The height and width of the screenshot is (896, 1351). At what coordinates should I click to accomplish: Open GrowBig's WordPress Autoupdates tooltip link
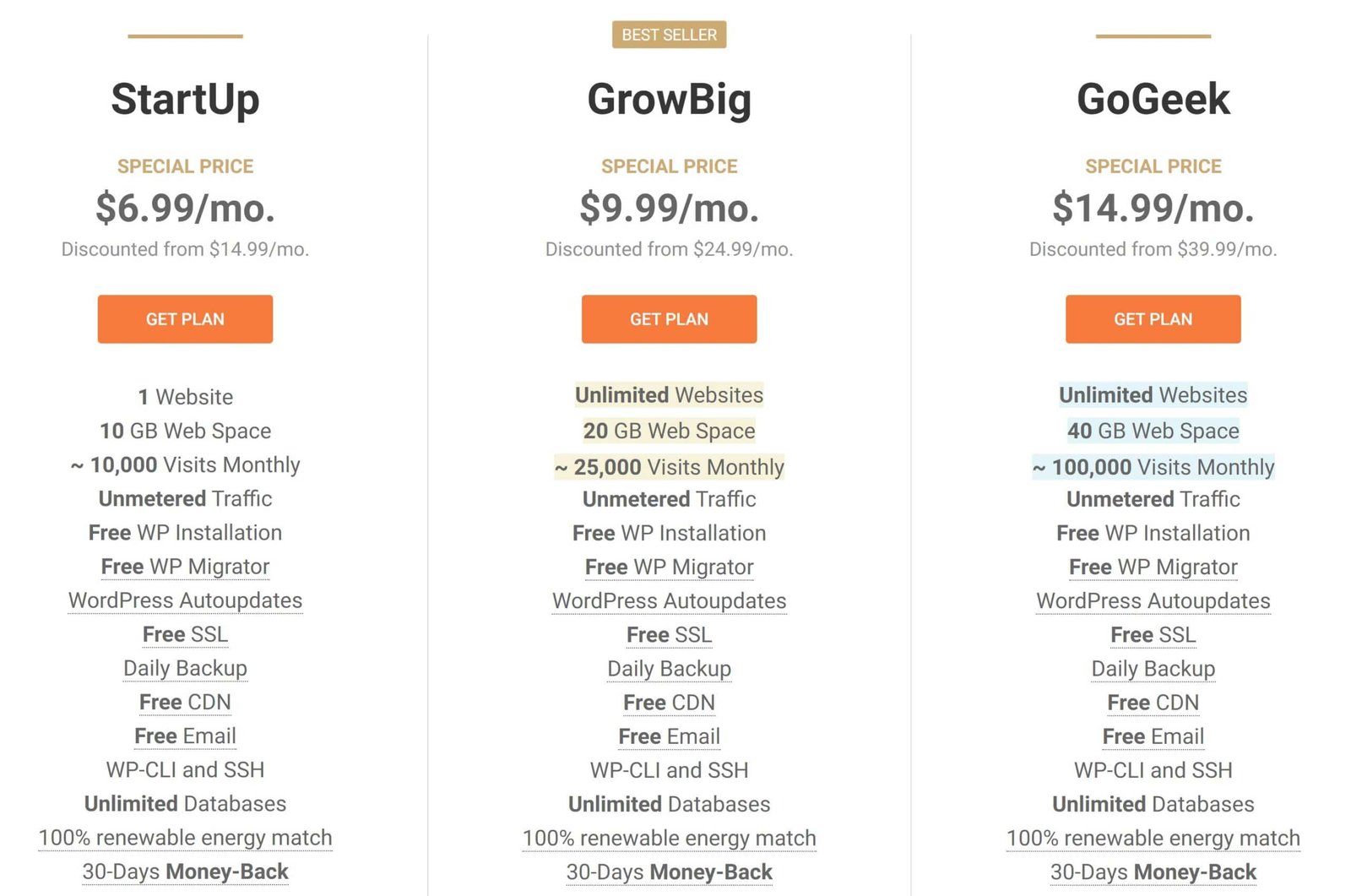(x=669, y=600)
